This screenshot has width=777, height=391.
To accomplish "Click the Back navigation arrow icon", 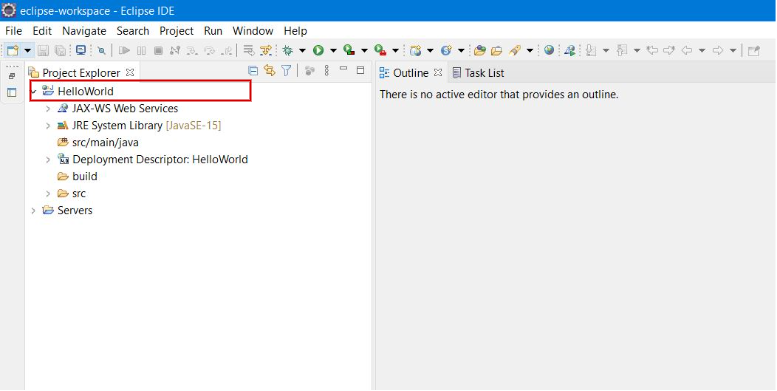I will click(686, 50).
